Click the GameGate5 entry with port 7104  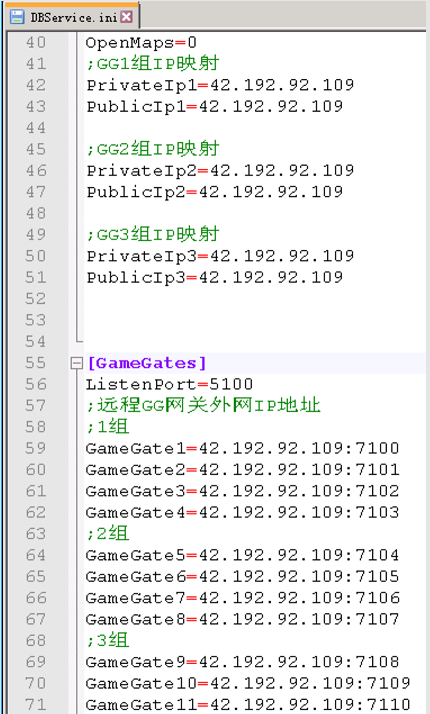(x=242, y=555)
